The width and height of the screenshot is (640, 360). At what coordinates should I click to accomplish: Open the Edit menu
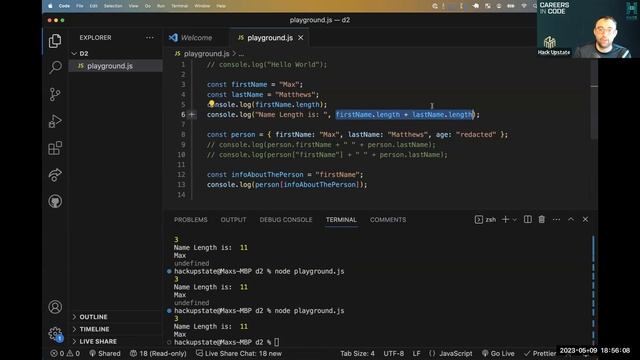[93, 6]
